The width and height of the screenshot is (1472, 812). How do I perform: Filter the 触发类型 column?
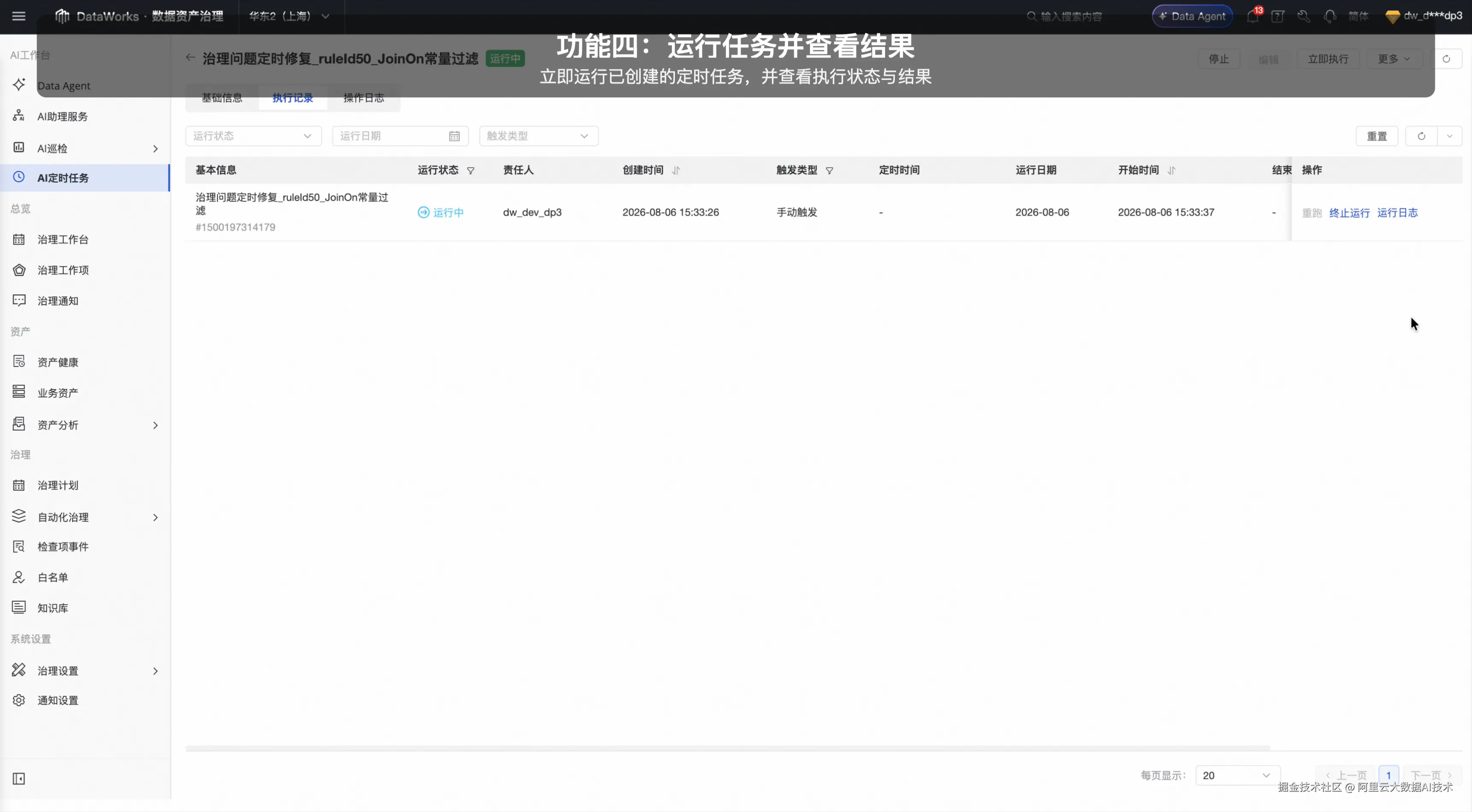(830, 171)
